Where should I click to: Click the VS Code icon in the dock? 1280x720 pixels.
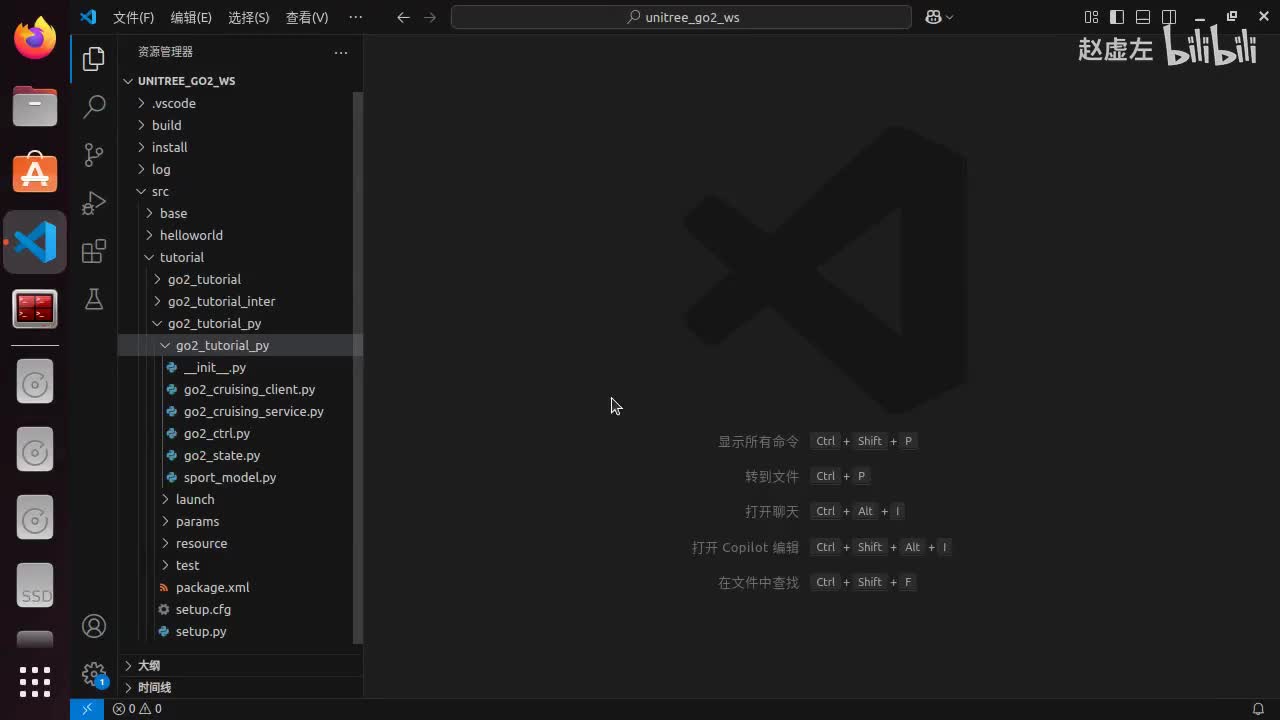(x=35, y=242)
